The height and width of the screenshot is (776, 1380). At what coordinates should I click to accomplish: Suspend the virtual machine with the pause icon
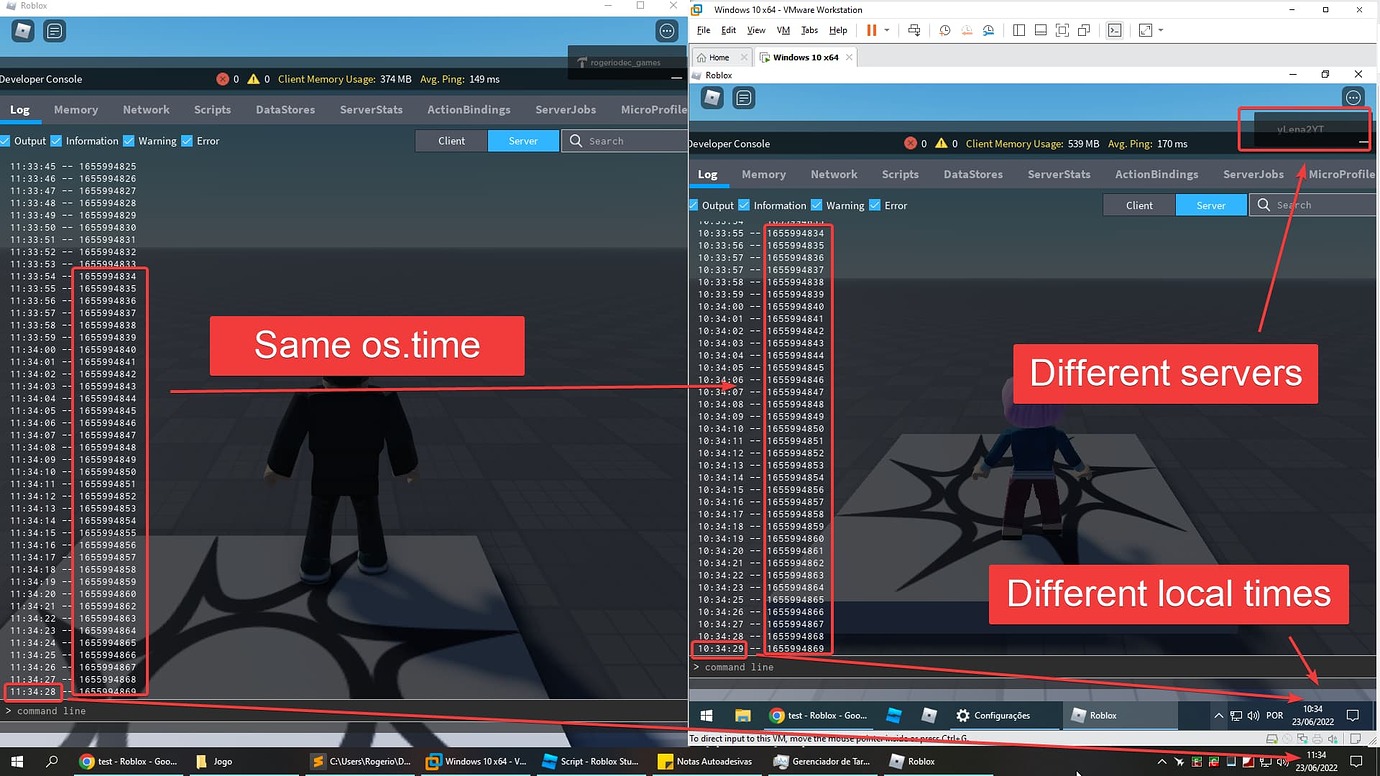[871, 30]
